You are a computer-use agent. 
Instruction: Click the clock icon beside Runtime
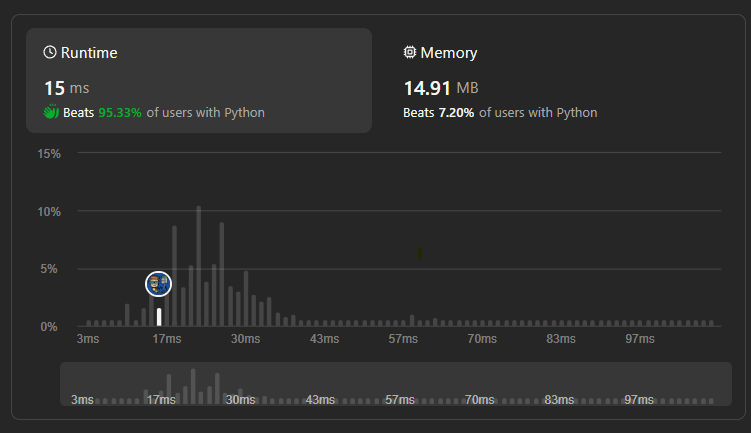tap(50, 52)
